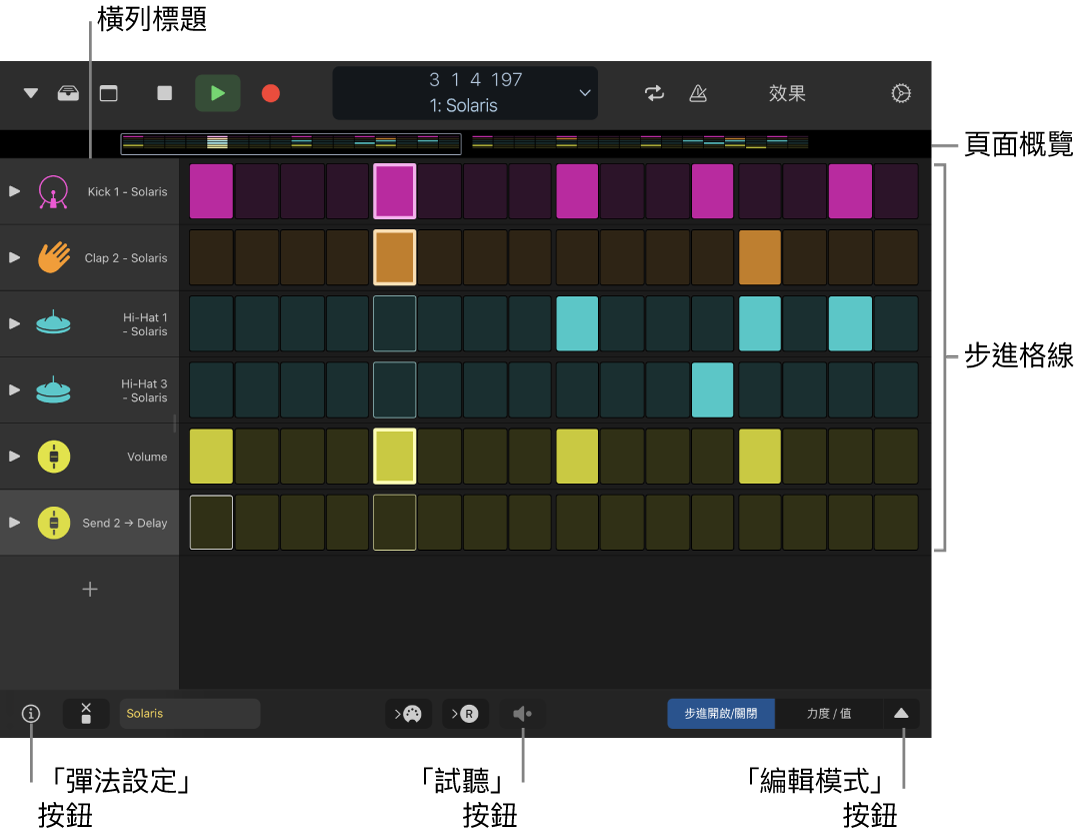1085x833 pixels.
Task: Select the Volume row header label
Action: coord(147,457)
